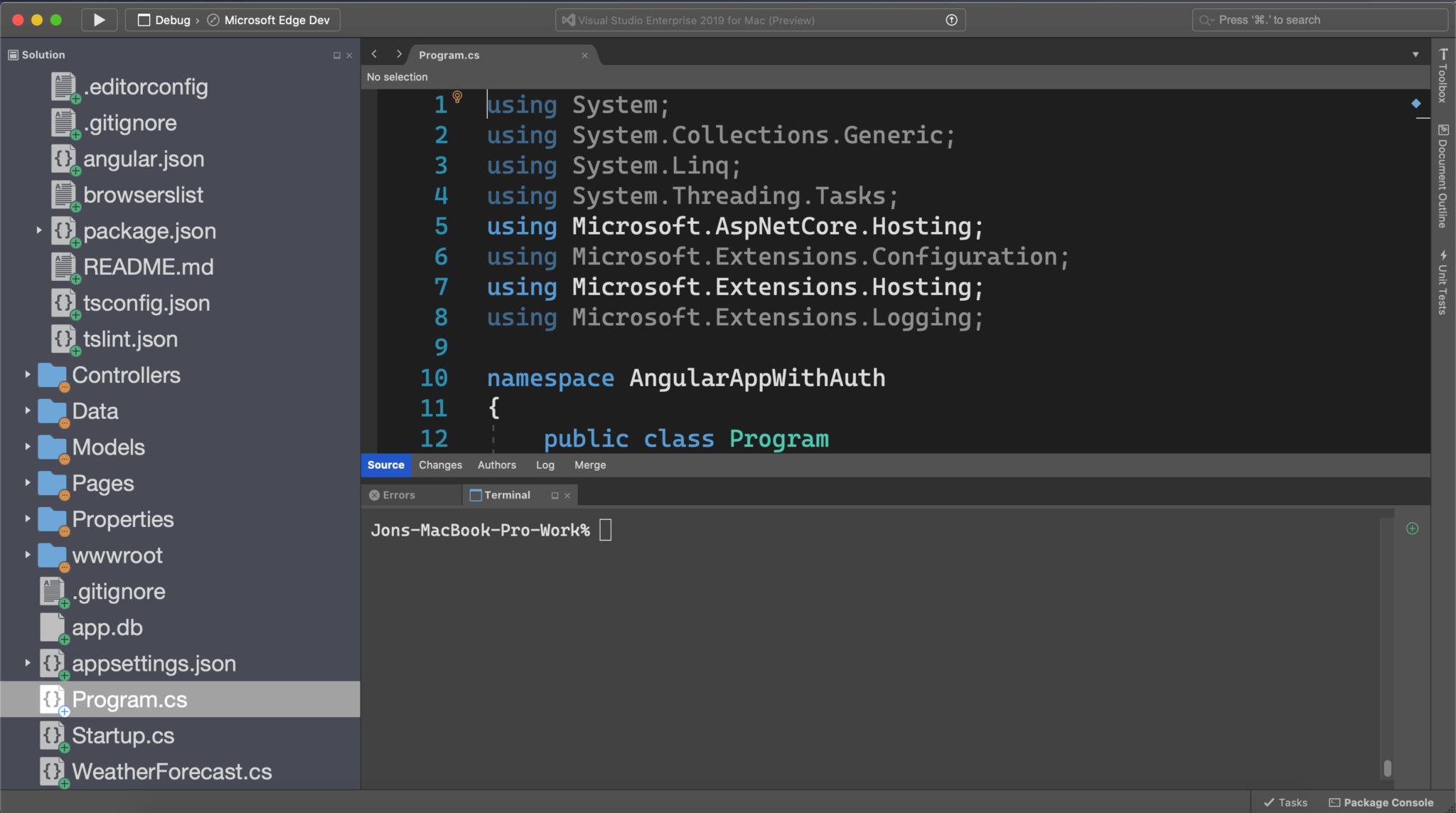The height and width of the screenshot is (813, 1456).
Task: Click the Package Console button
Action: [x=1383, y=801]
